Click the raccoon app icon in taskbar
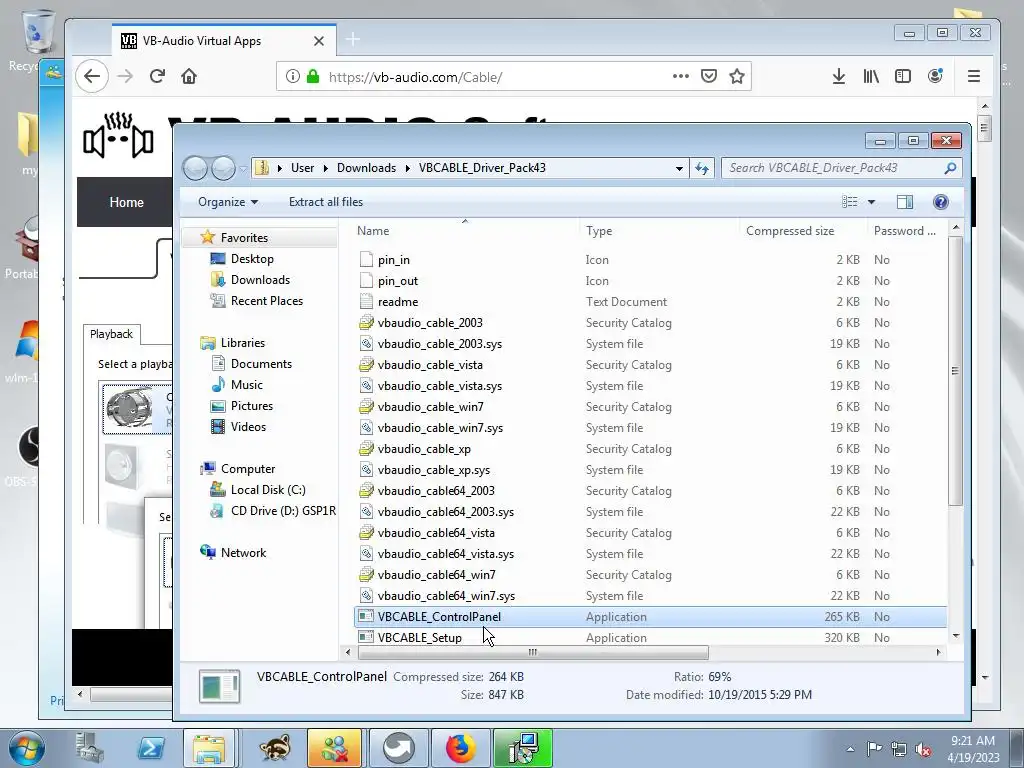 pos(274,748)
